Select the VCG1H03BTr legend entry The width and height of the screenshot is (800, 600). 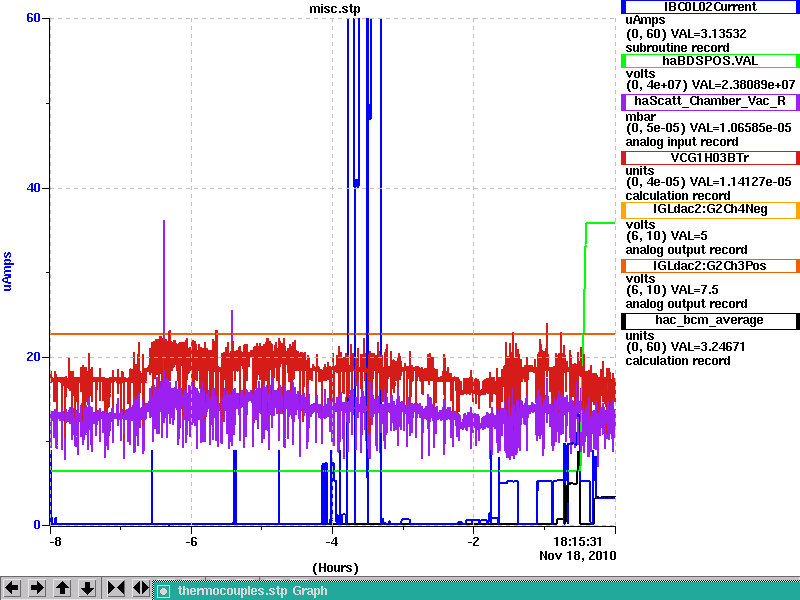[710, 158]
